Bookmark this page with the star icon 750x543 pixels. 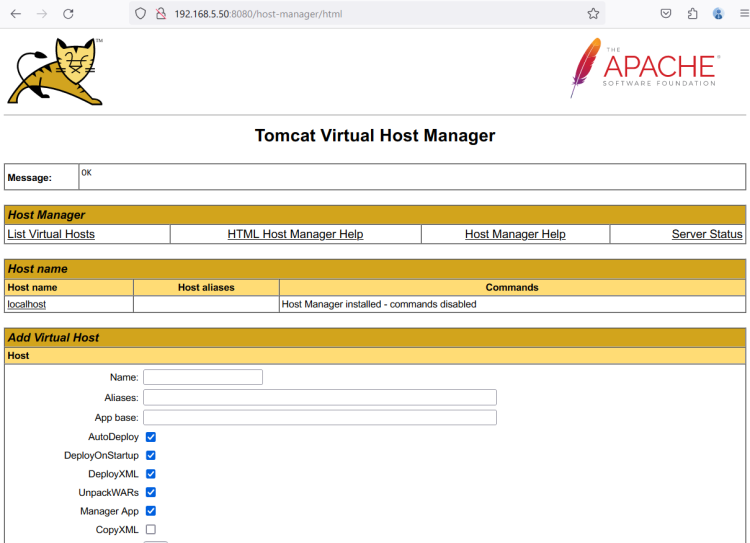pos(593,14)
